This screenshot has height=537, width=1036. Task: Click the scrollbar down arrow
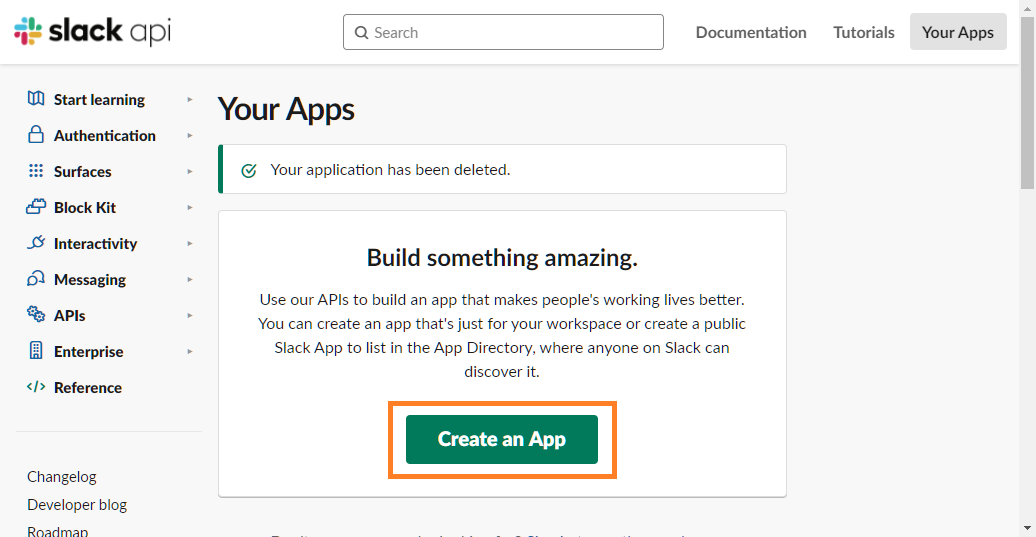(x=1027, y=528)
